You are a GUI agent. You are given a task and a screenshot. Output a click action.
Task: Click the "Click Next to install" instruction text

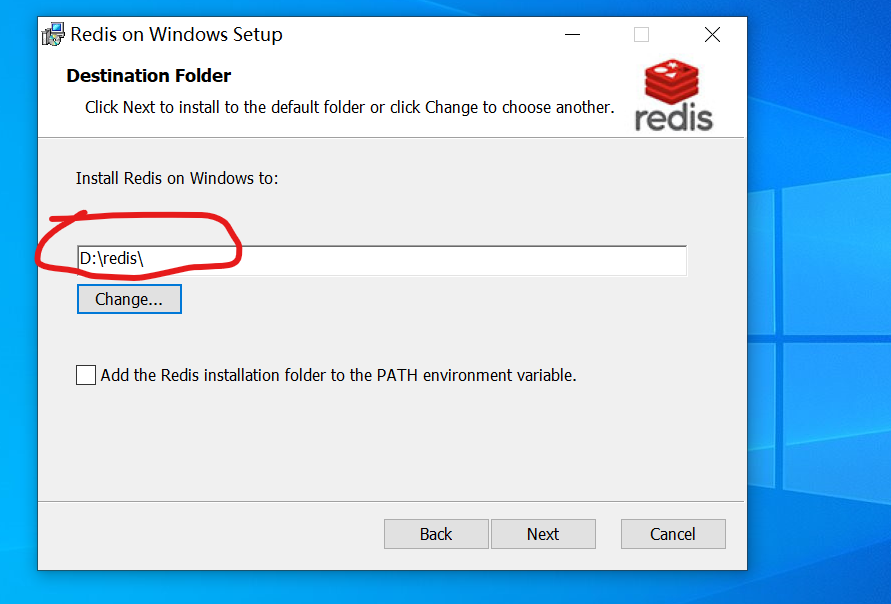click(349, 107)
